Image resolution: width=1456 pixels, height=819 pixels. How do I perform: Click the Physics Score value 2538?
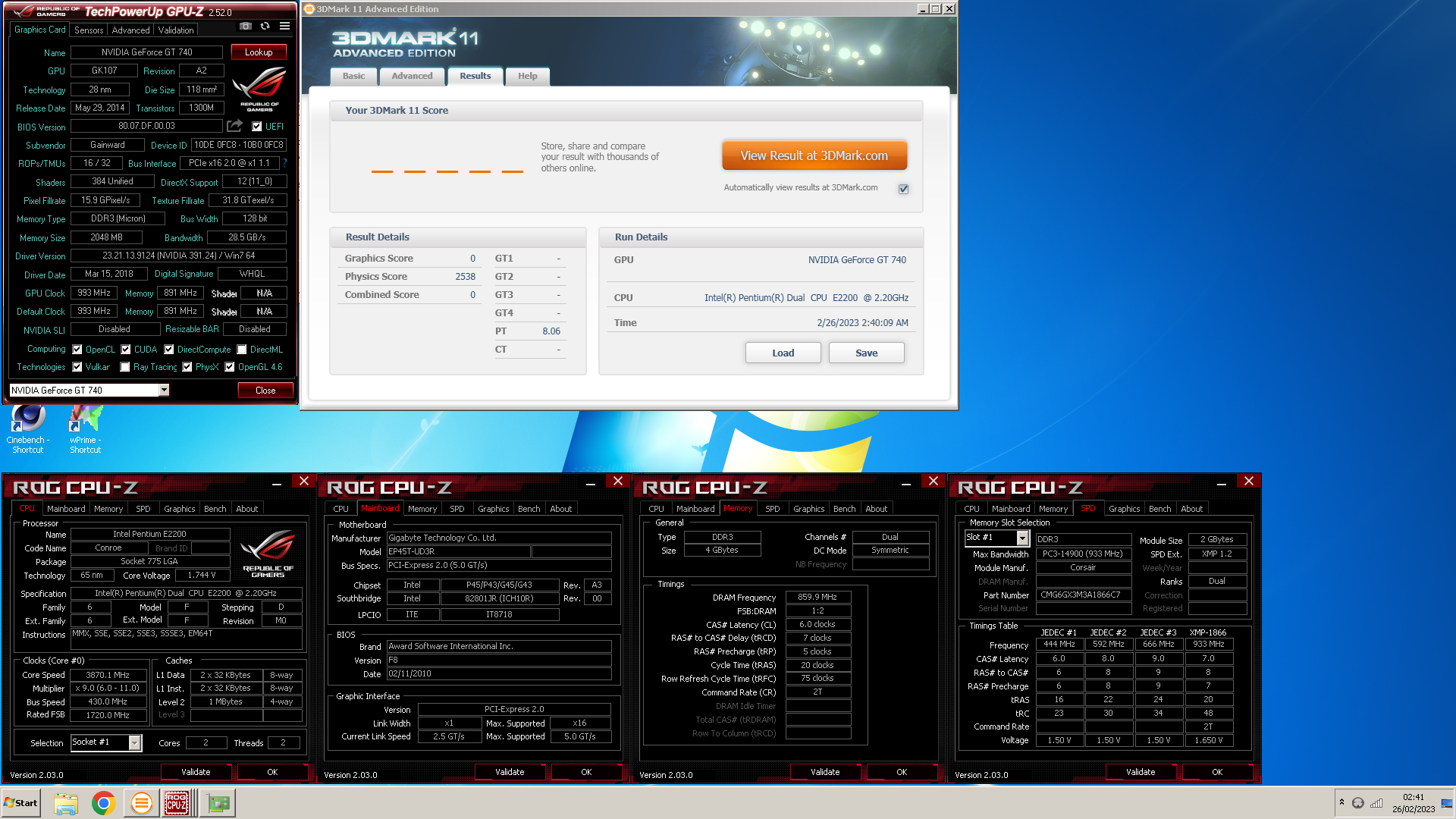[465, 277]
